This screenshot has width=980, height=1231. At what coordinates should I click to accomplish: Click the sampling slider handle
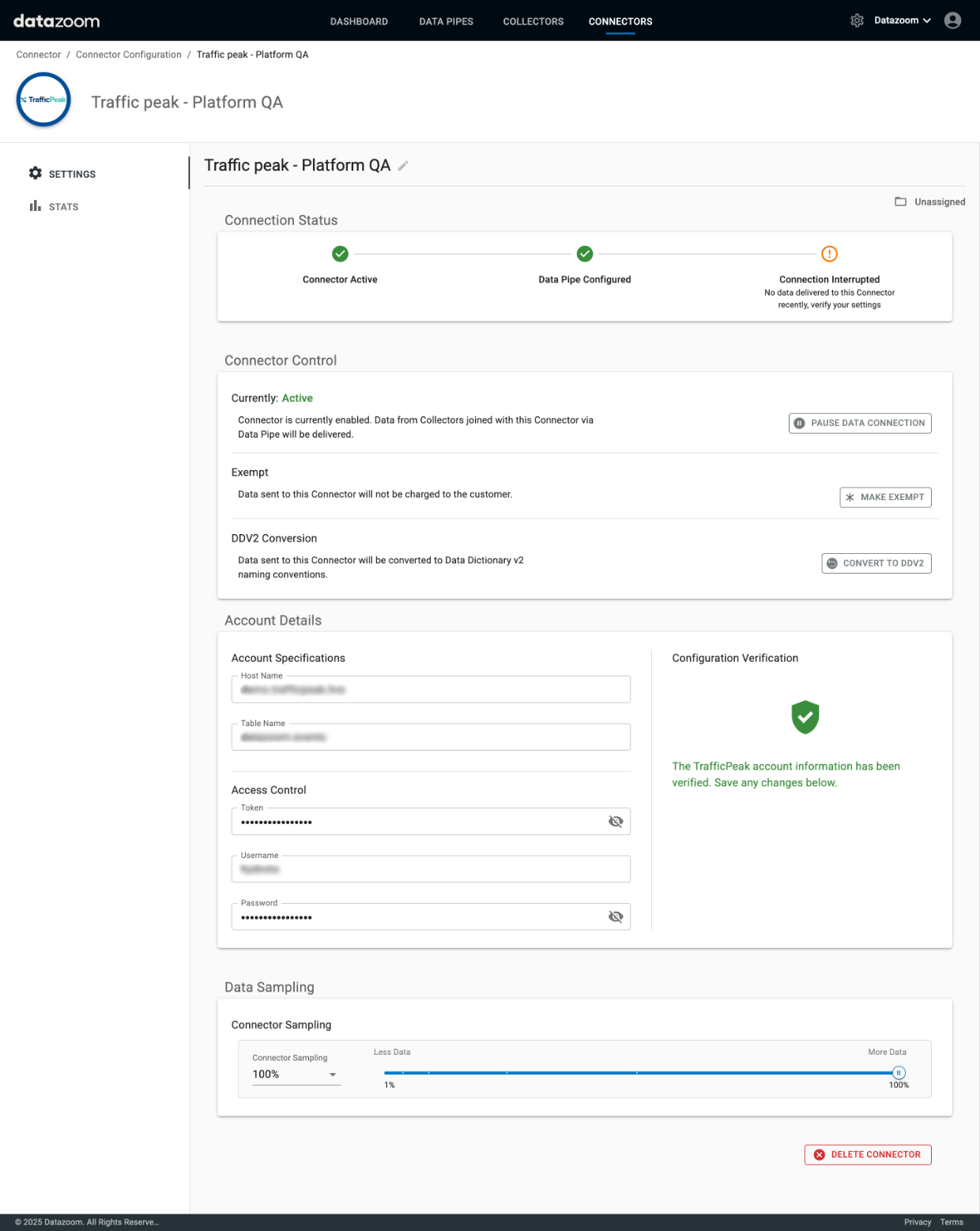899,1072
